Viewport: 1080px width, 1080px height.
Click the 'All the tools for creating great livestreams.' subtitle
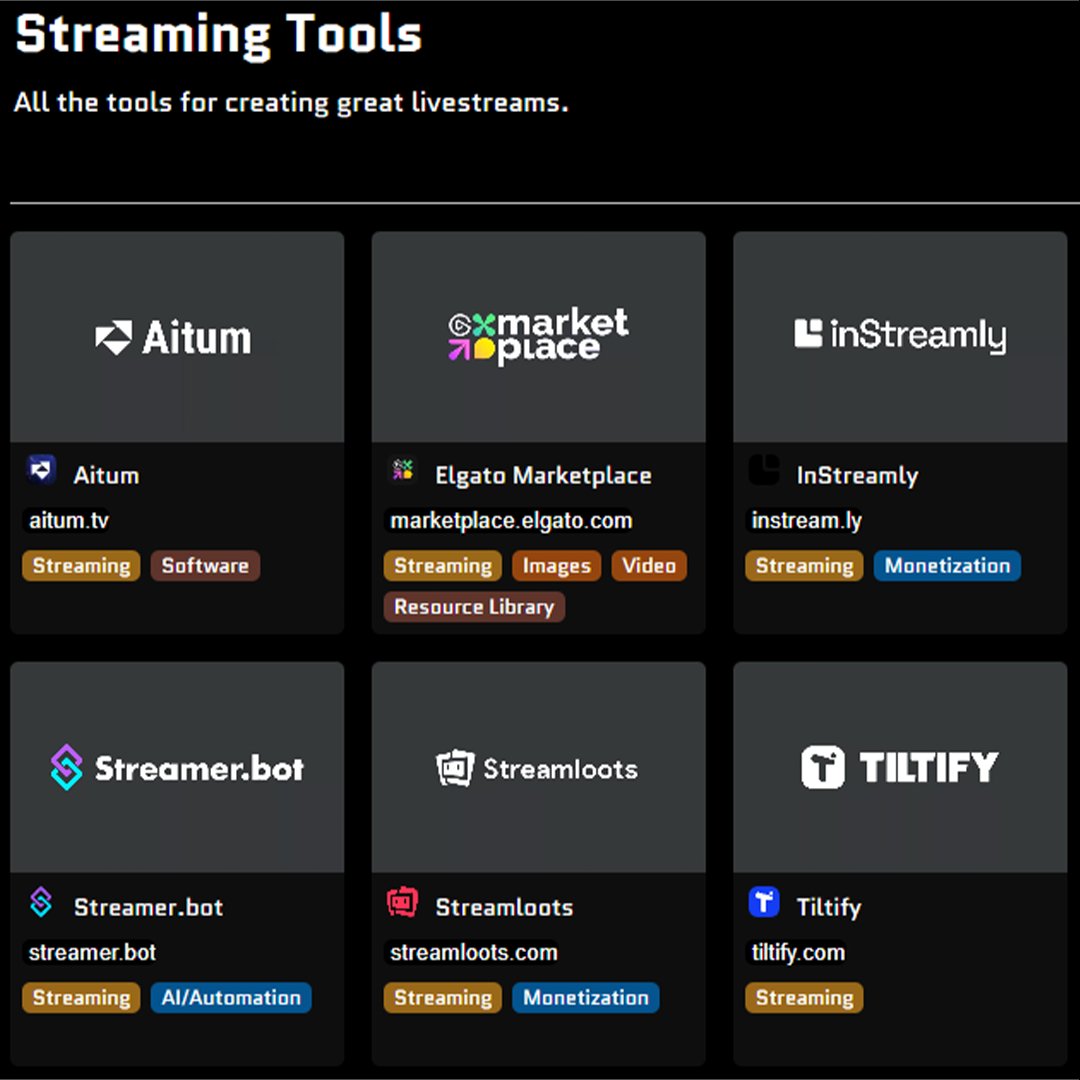(291, 103)
